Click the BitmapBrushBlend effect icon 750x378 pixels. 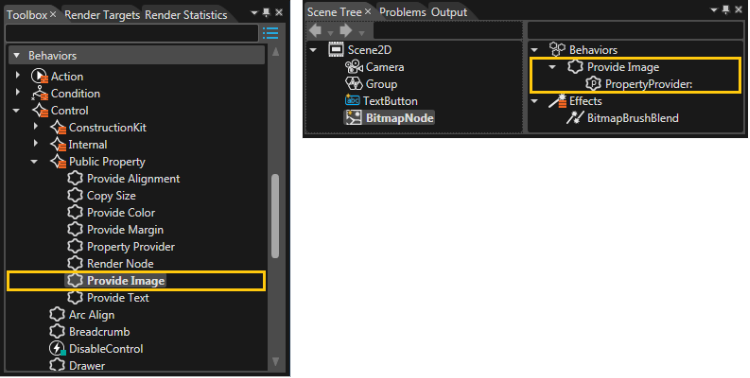(x=574, y=118)
